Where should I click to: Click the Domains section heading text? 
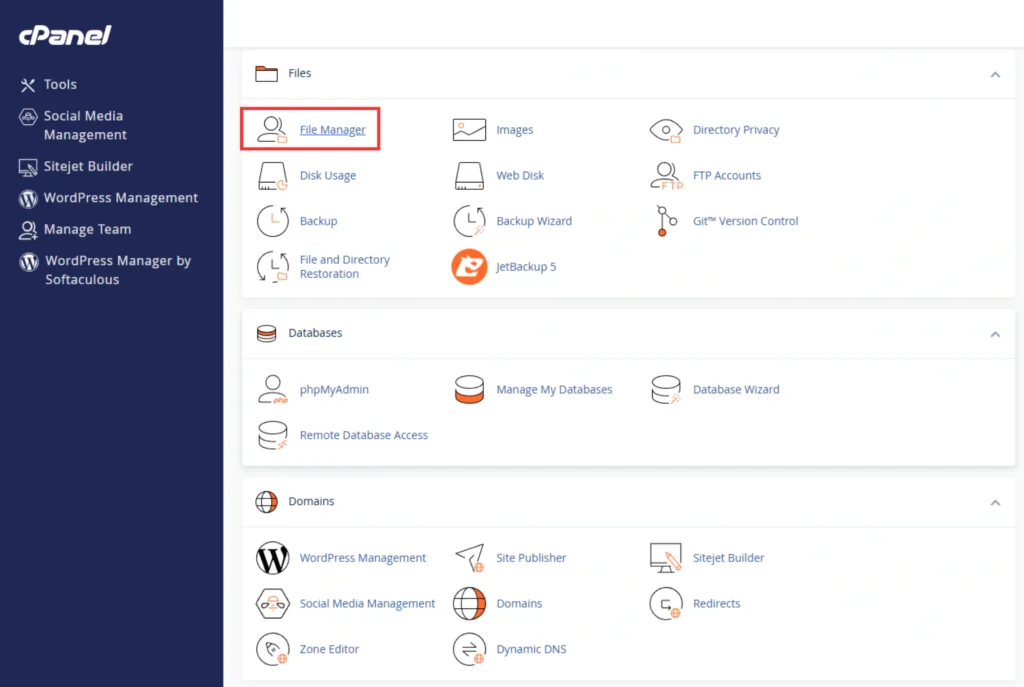312,502
